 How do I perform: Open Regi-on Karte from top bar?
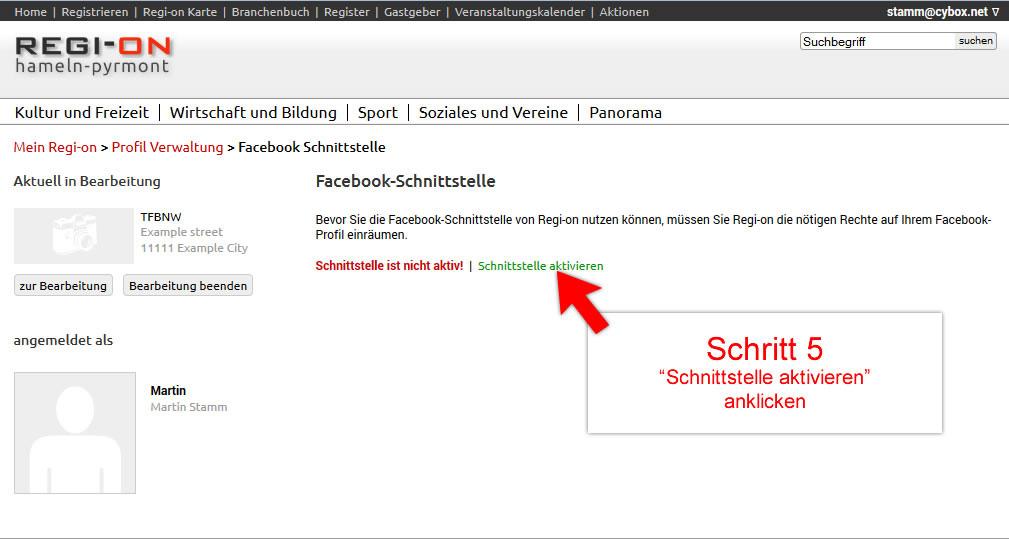(179, 12)
